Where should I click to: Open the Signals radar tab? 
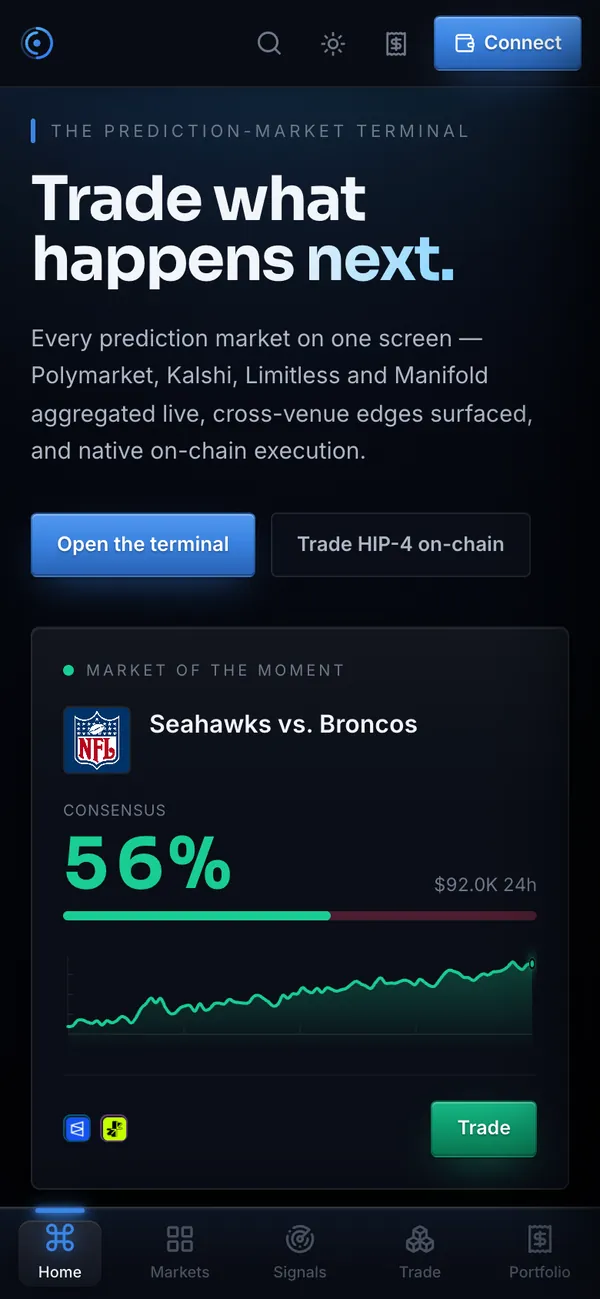point(300,1253)
